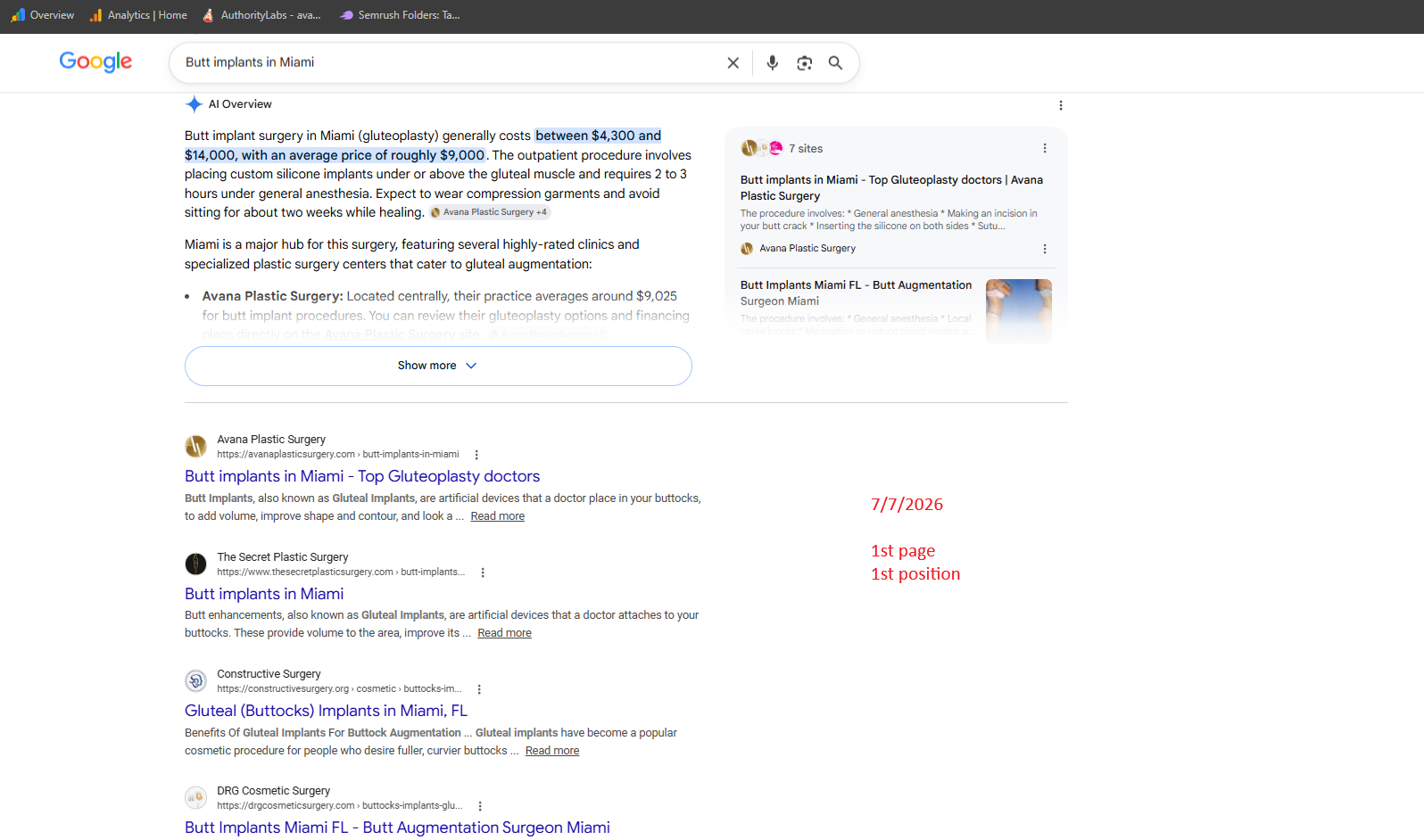Click the AI Overview sparkle icon
This screenshot has width=1424, height=840.
(x=194, y=104)
